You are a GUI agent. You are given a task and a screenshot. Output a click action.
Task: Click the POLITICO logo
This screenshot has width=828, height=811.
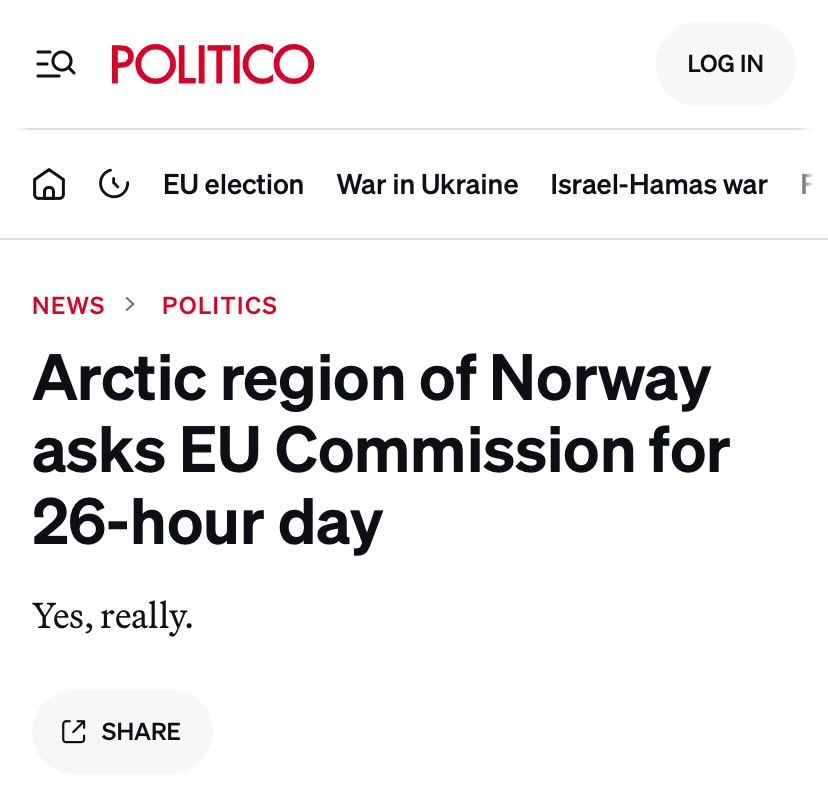212,65
